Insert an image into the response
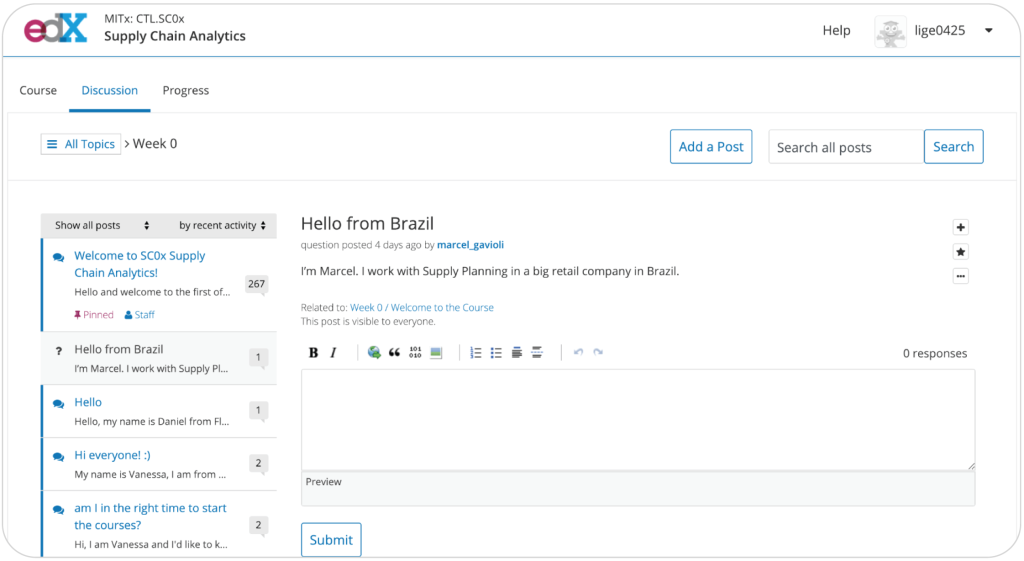Screen dimensions: 1024x561 tap(436, 353)
